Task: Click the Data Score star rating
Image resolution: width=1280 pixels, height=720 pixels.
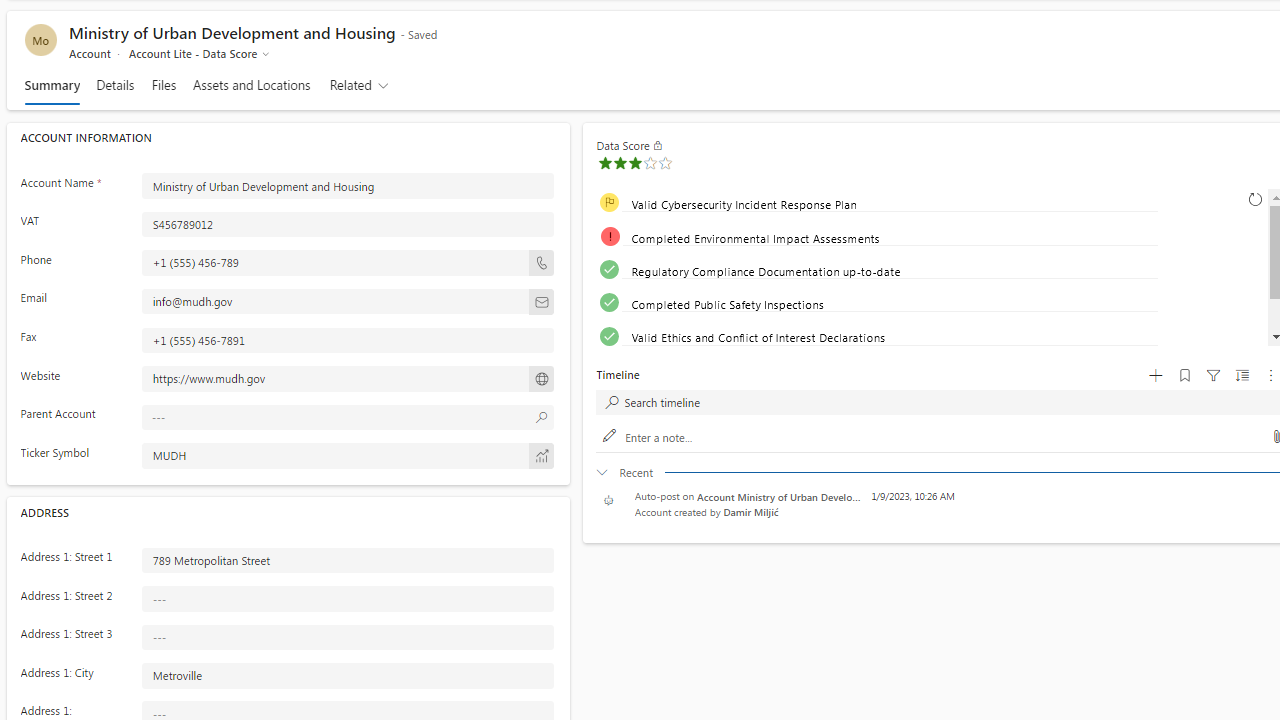Action: (x=635, y=164)
